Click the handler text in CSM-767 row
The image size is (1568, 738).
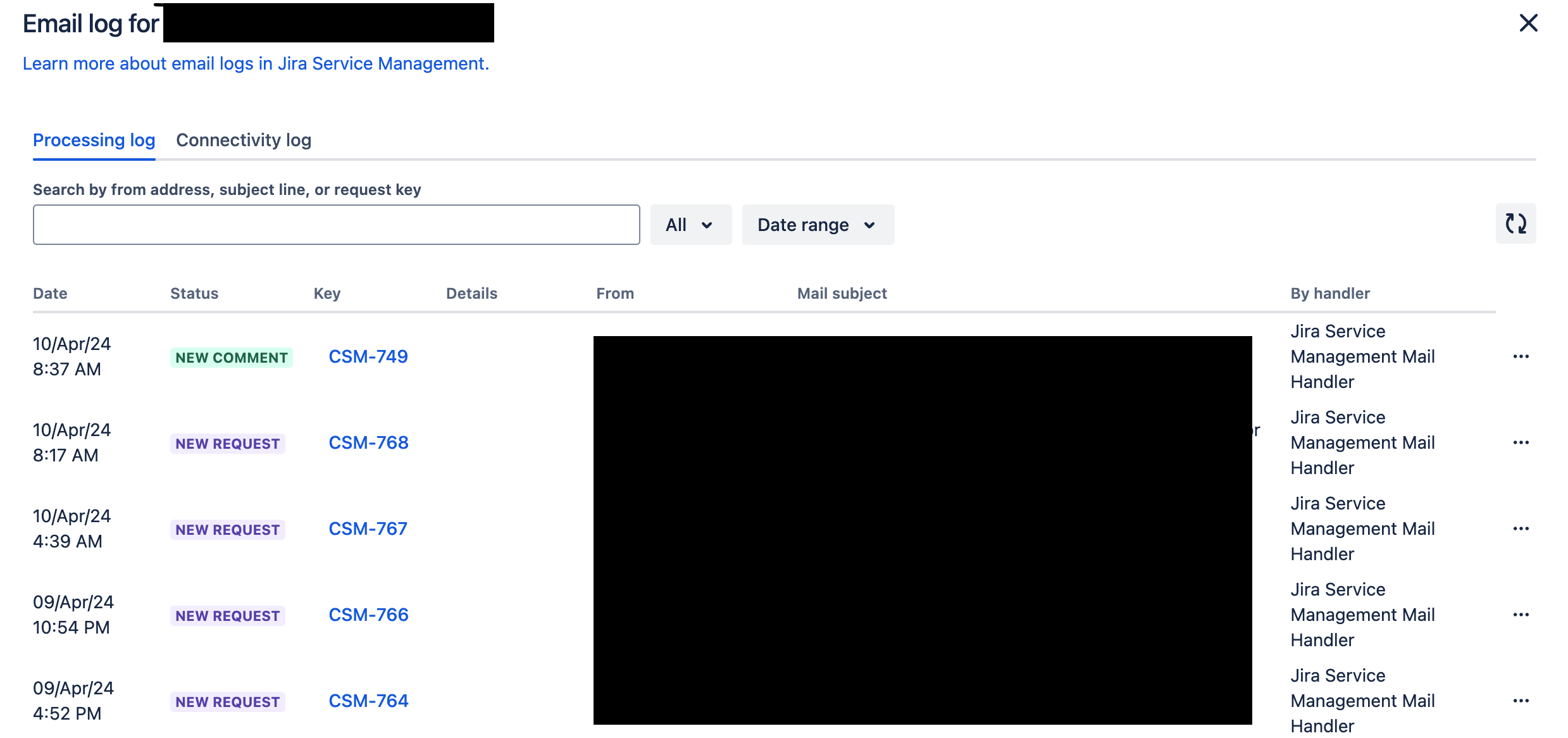point(1363,528)
